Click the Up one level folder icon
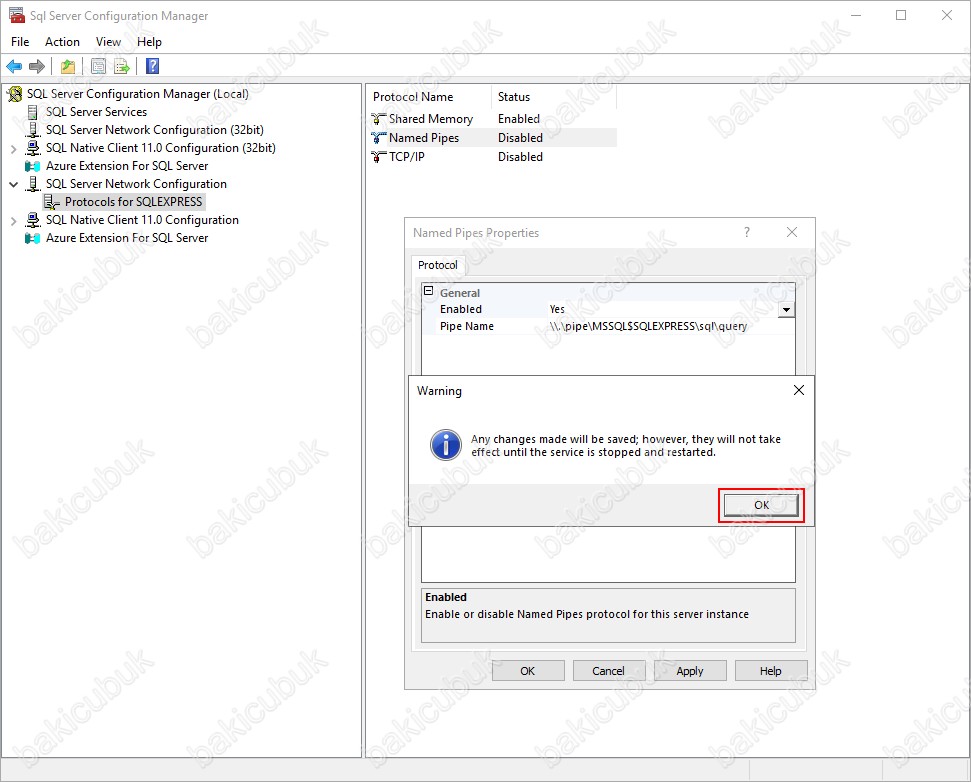Screen dimensions: 971x782 [x=67, y=66]
